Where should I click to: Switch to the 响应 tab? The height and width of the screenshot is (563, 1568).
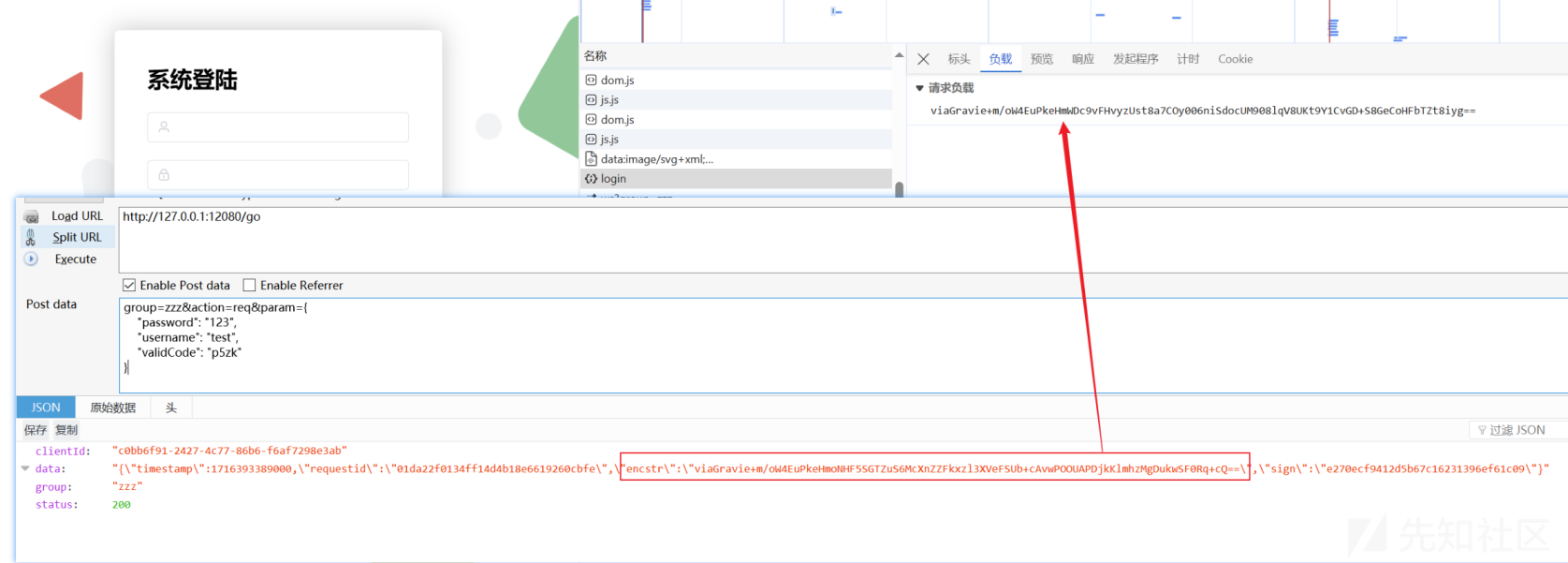[x=1082, y=59]
